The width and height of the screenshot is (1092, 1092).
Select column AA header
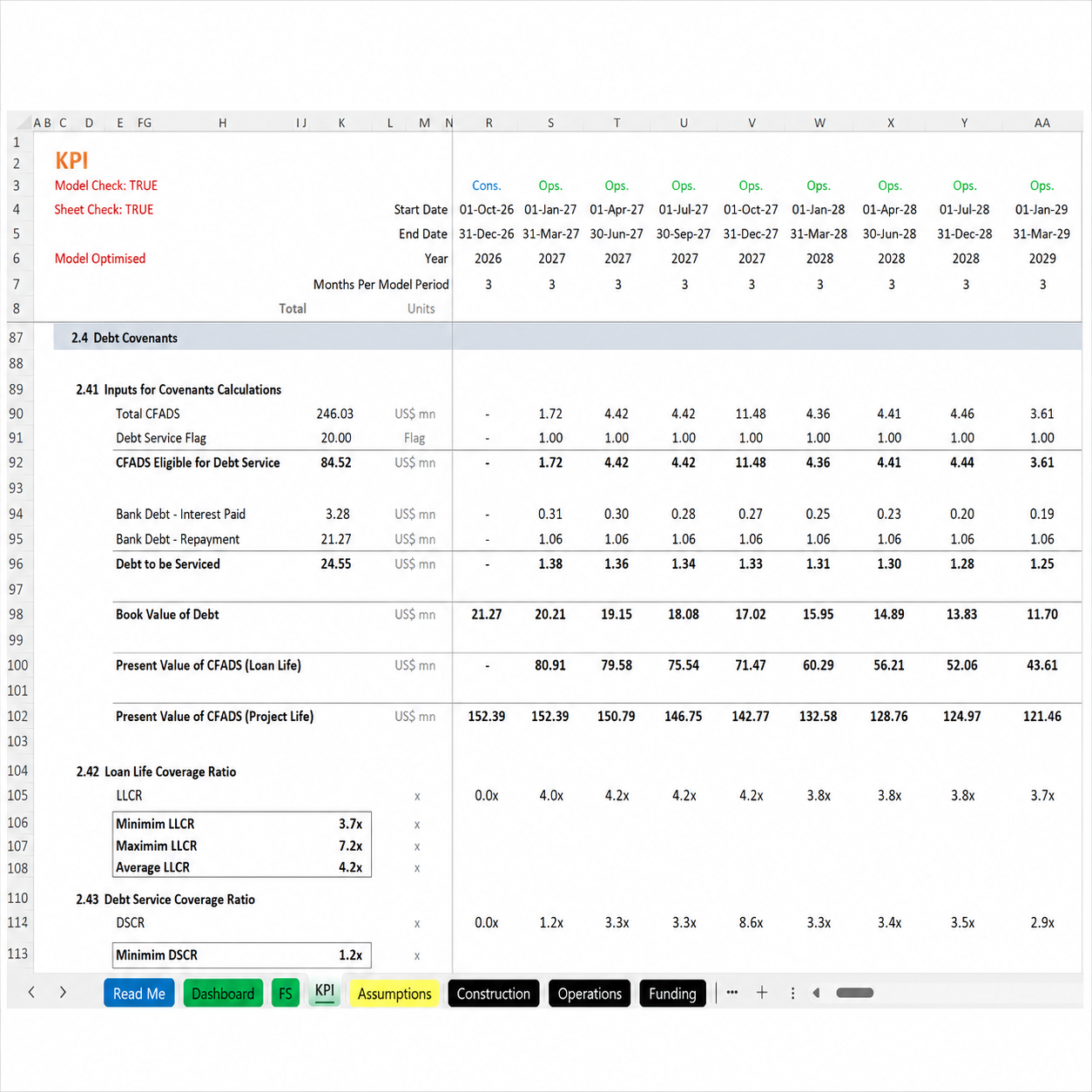[x=1041, y=123]
